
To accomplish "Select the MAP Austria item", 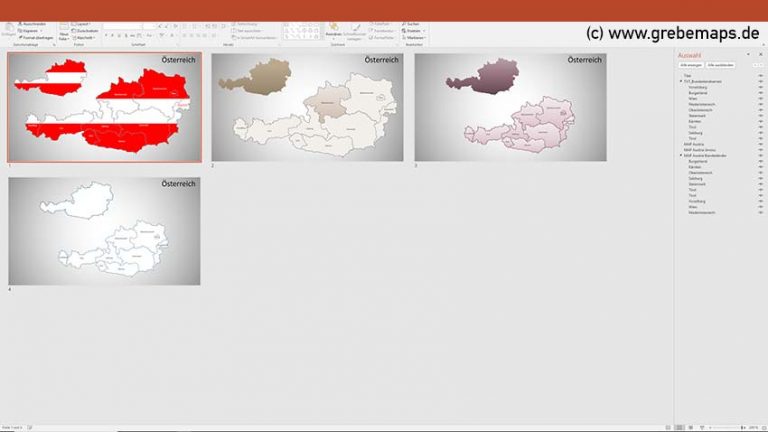I will click(x=694, y=144).
